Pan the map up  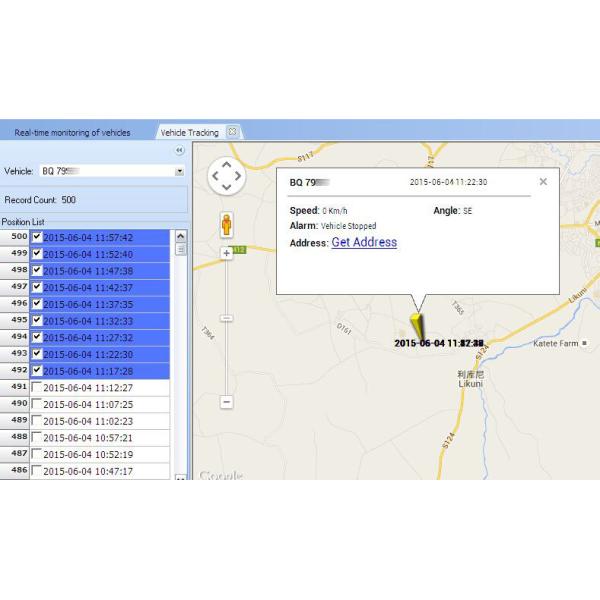pyautogui.click(x=227, y=165)
